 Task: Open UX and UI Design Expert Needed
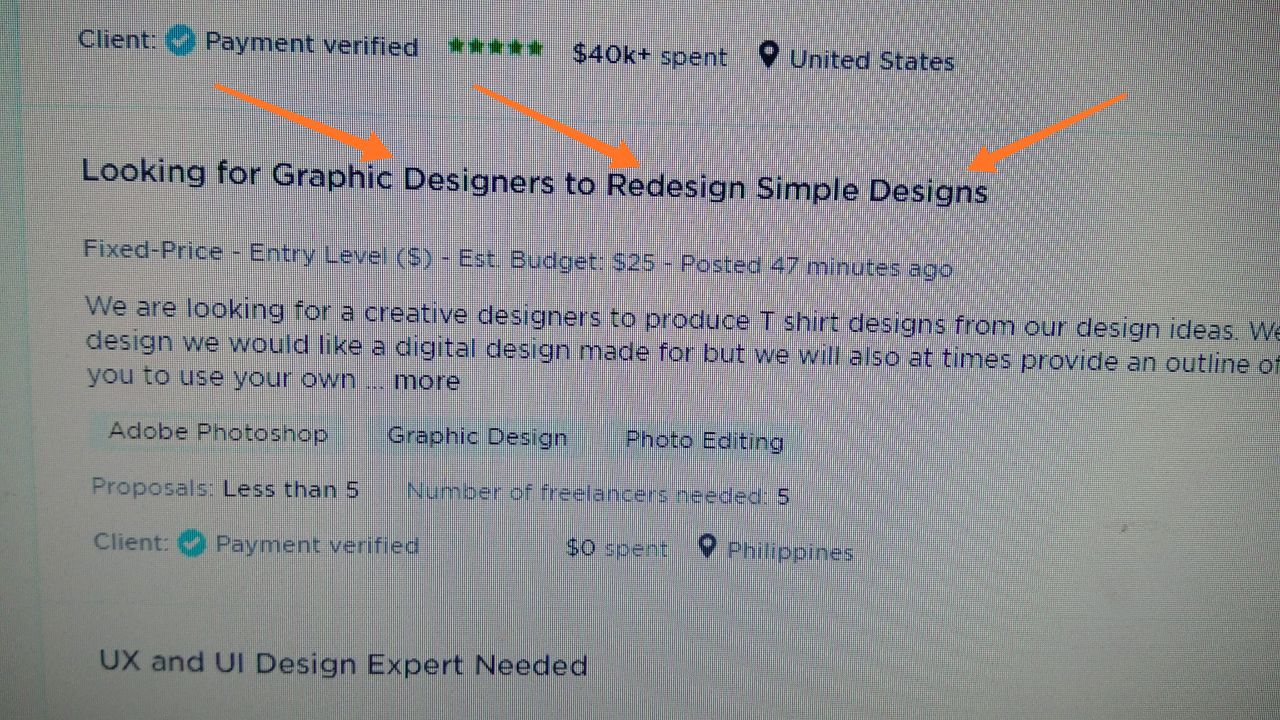(x=343, y=664)
